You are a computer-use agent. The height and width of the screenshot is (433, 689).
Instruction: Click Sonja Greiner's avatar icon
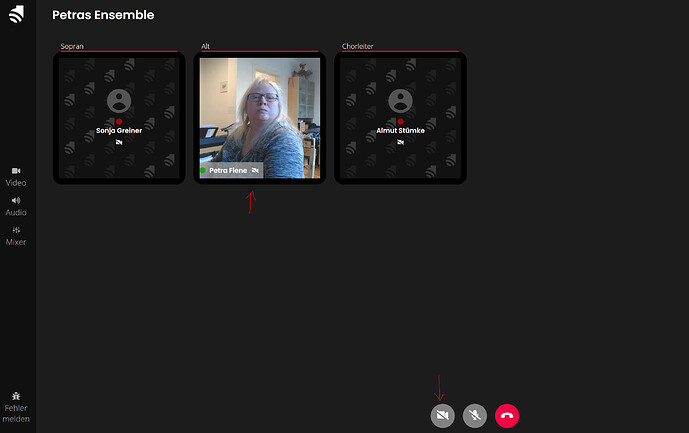tap(119, 101)
